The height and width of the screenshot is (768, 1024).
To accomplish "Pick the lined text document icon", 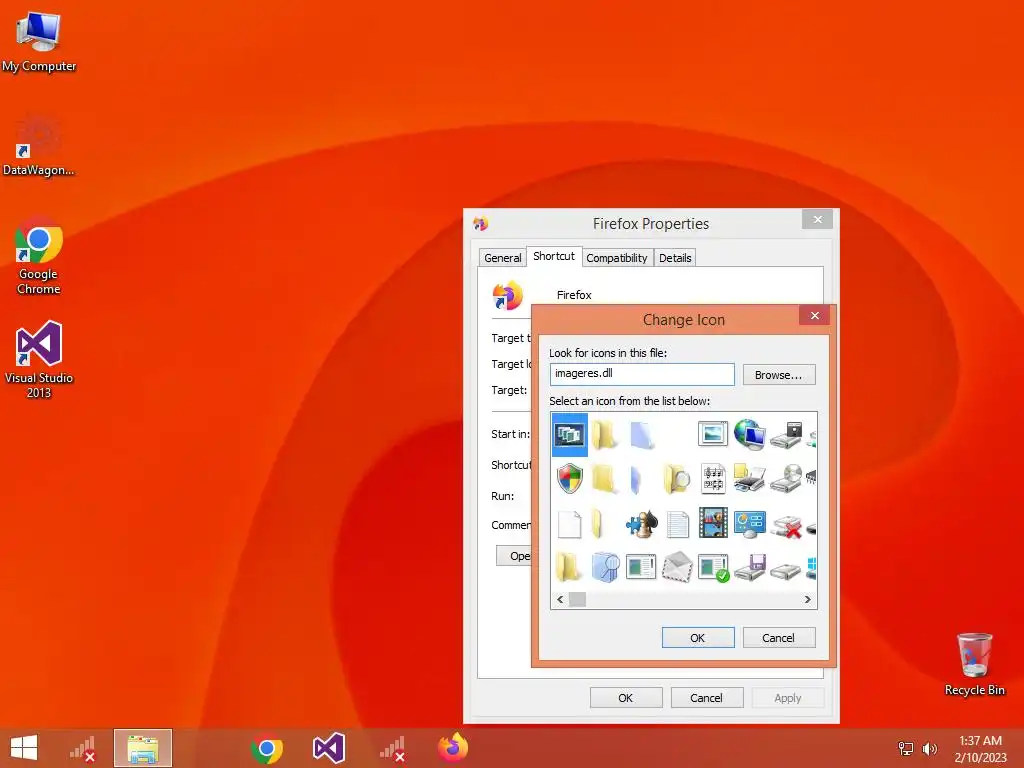I will [677, 524].
